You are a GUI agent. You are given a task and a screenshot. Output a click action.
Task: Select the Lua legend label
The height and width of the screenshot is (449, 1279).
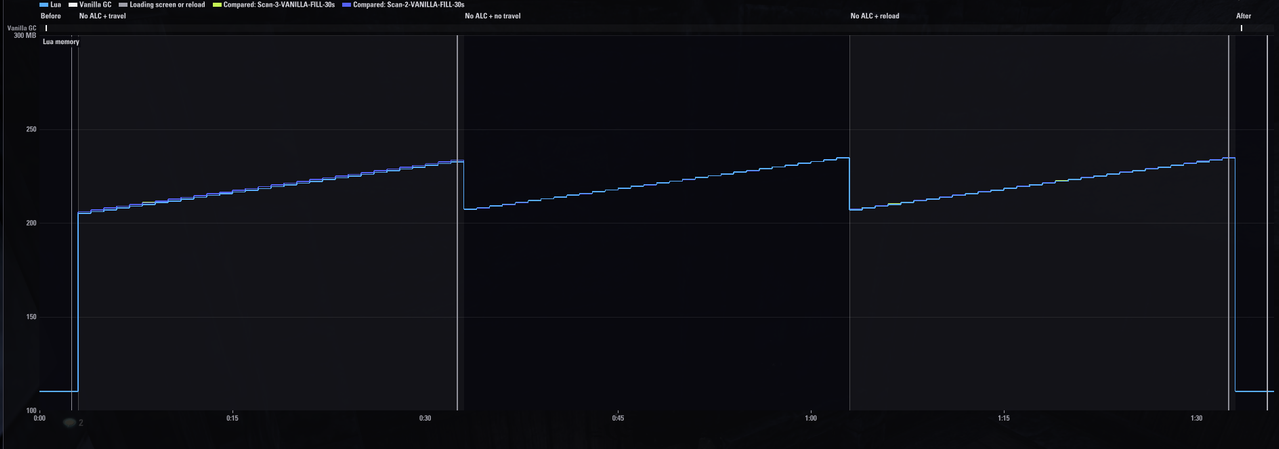pos(56,5)
